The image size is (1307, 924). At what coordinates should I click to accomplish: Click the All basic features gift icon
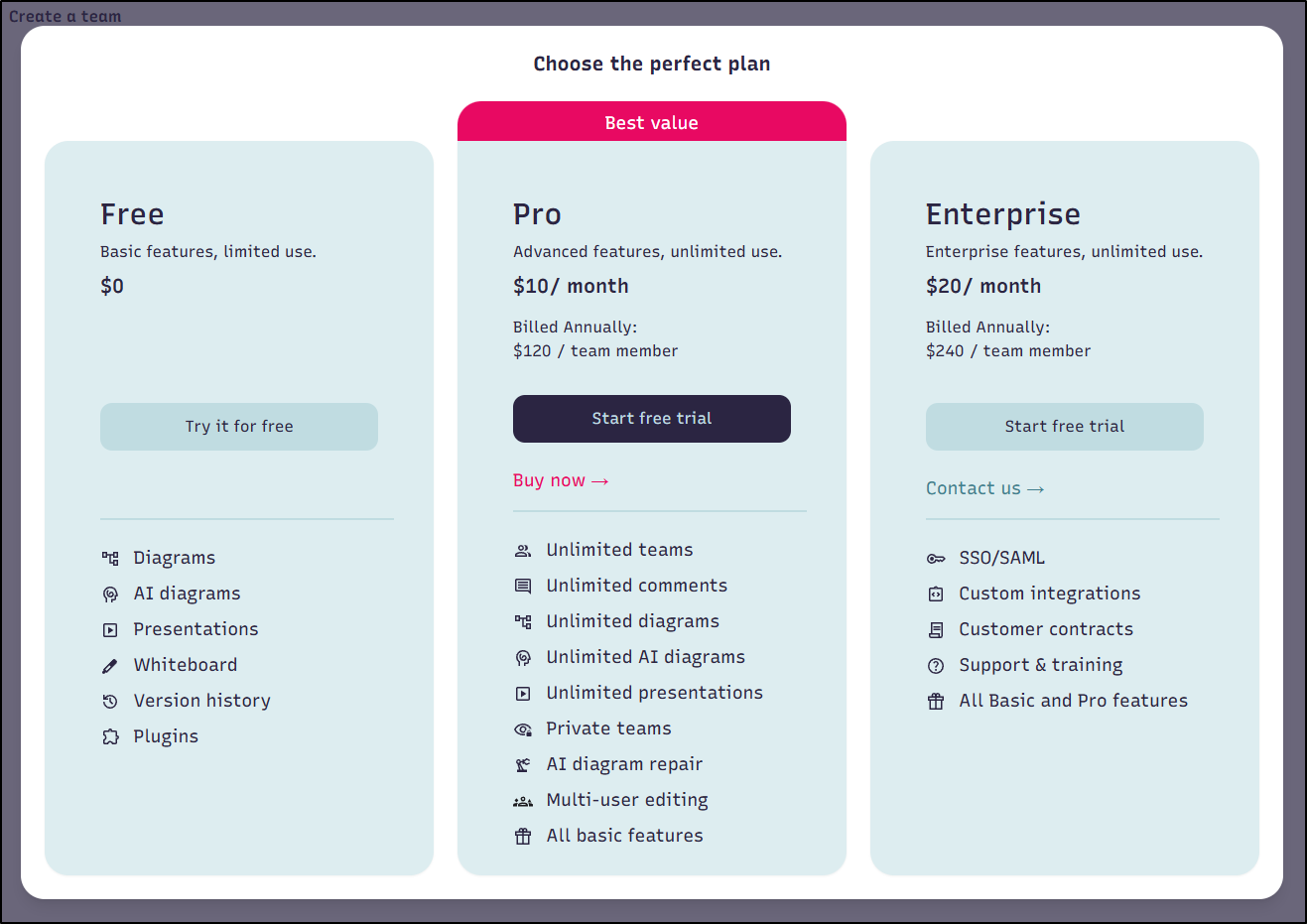[x=523, y=836]
